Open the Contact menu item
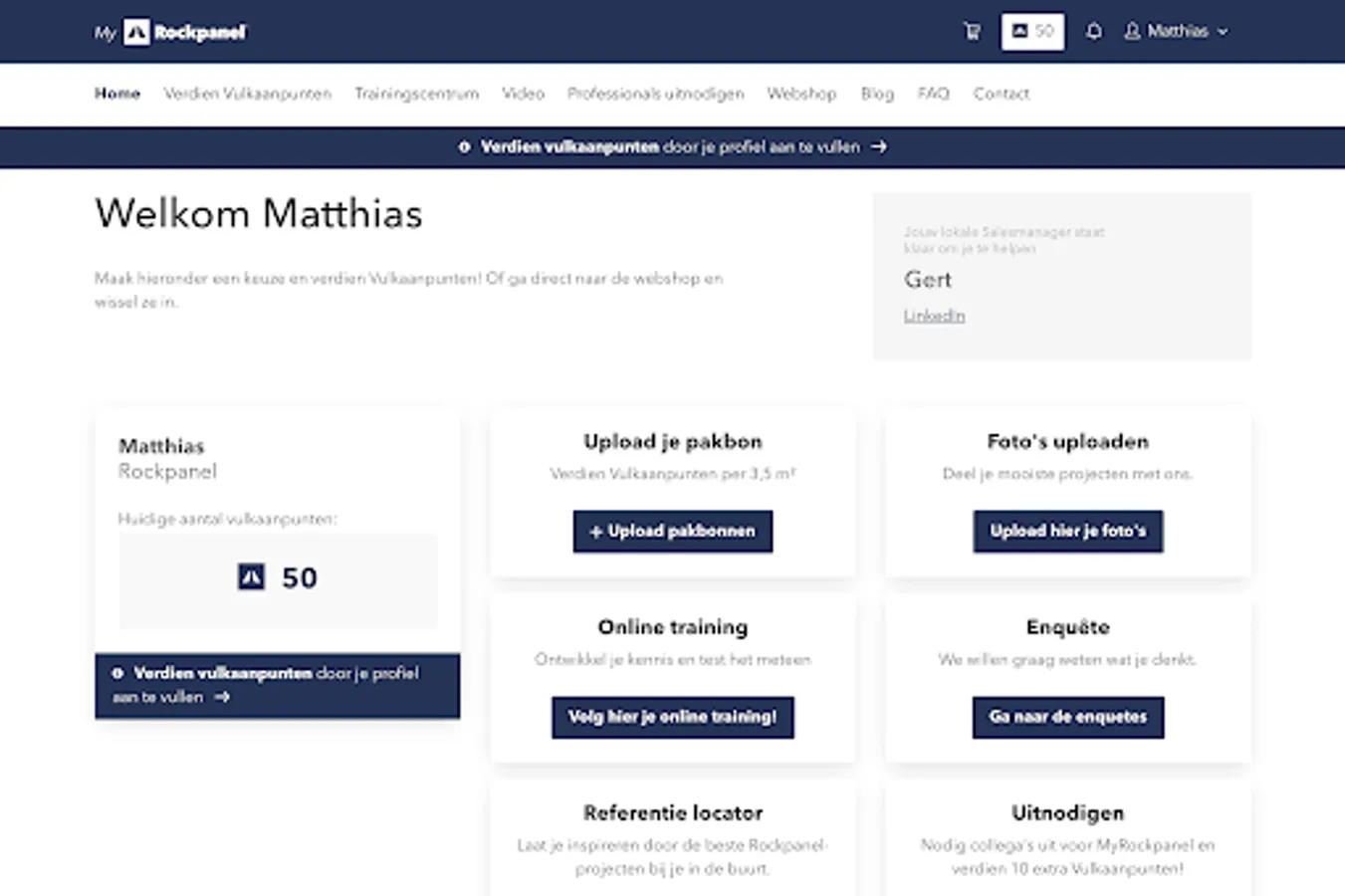1345x896 pixels. pos(1002,94)
